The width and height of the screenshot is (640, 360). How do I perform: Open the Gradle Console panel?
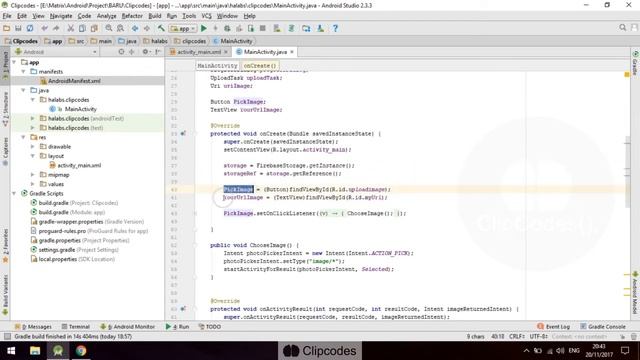603,327
